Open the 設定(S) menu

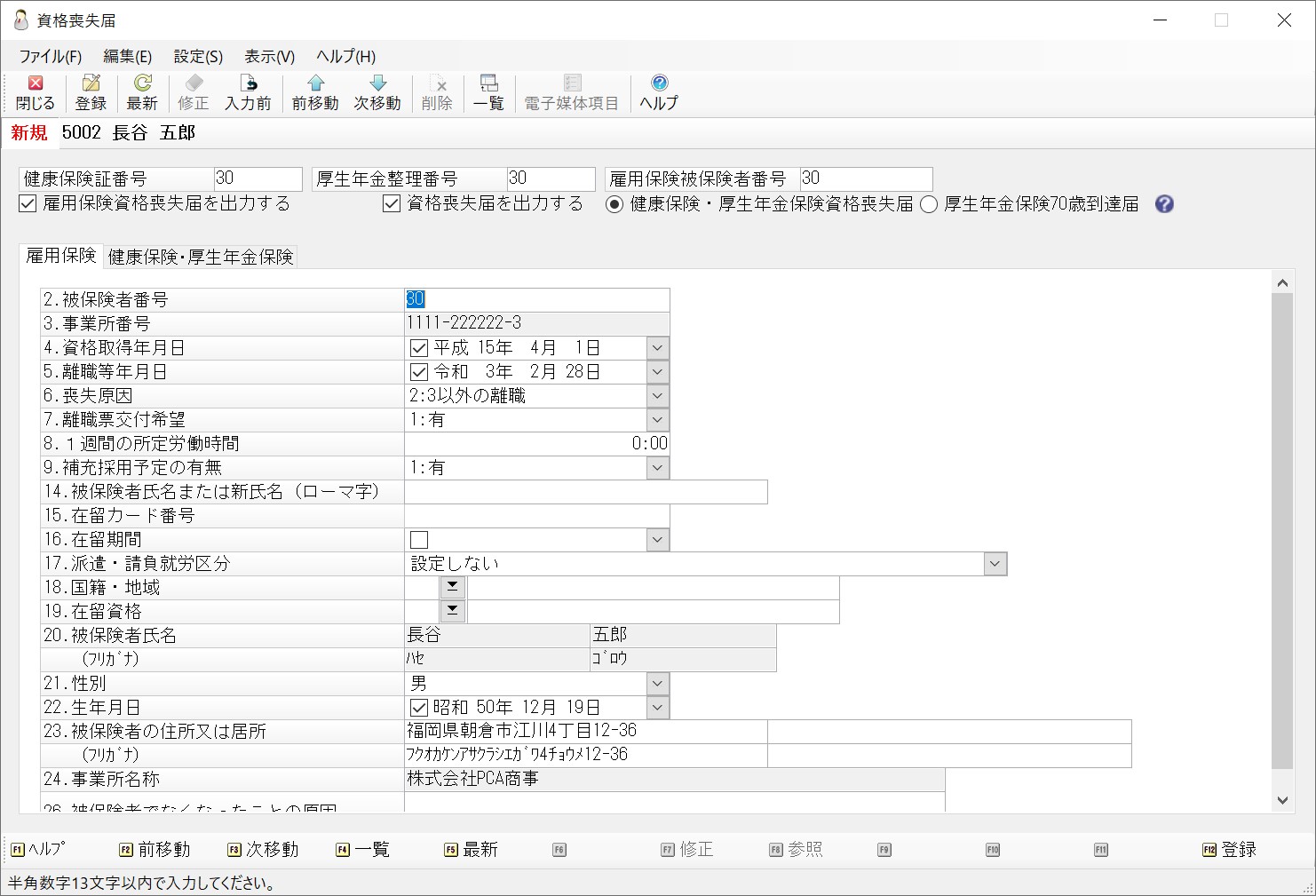click(198, 57)
